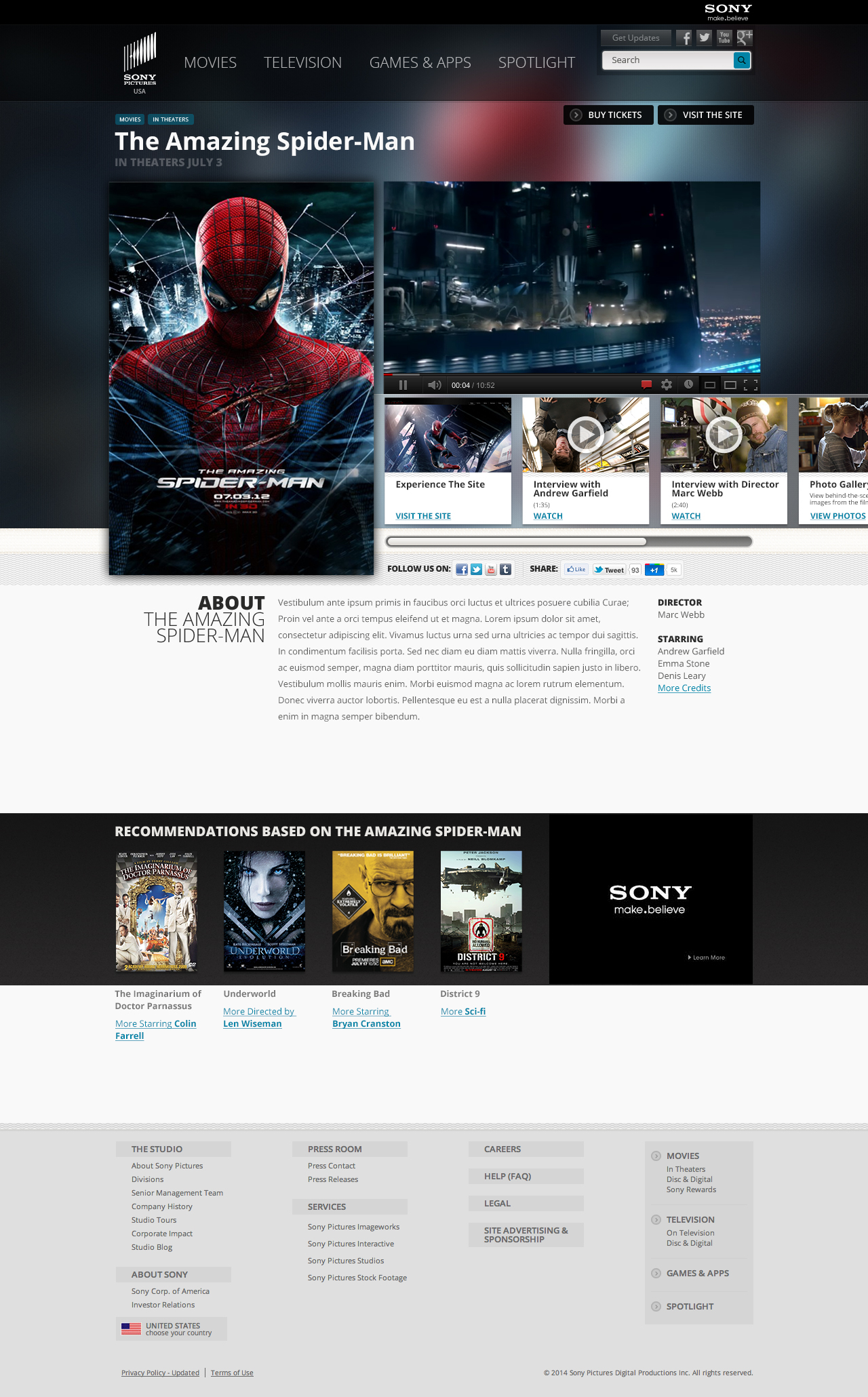Click the VISIT THE SITE top button

[705, 115]
